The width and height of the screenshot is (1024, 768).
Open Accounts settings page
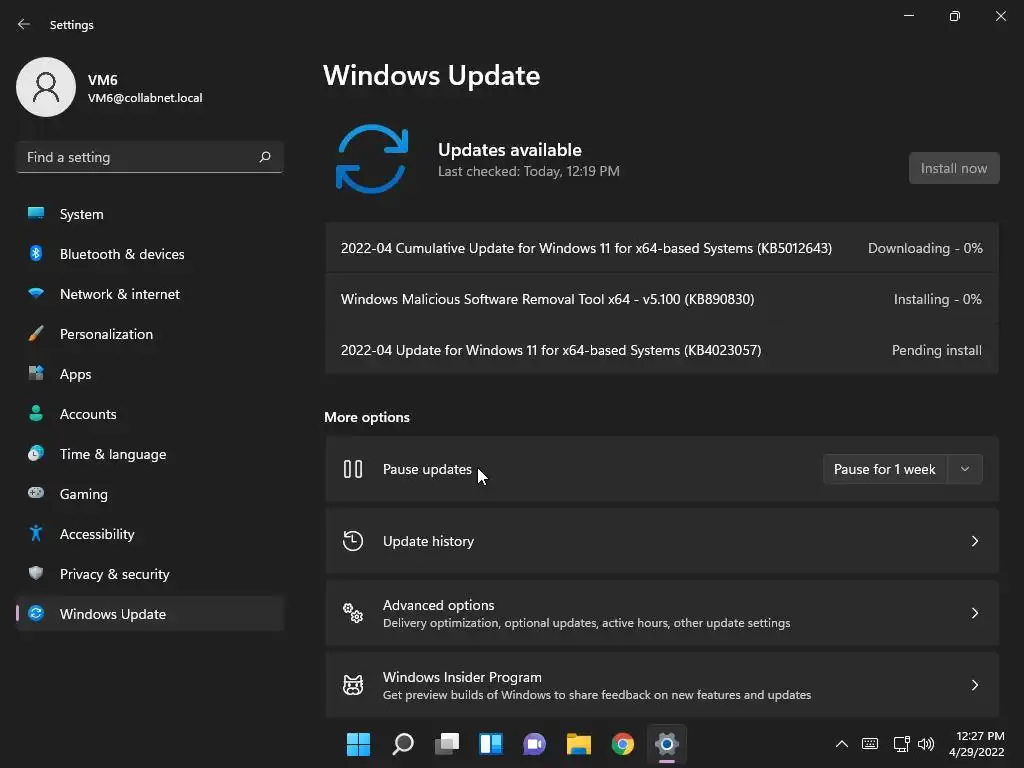click(x=150, y=414)
